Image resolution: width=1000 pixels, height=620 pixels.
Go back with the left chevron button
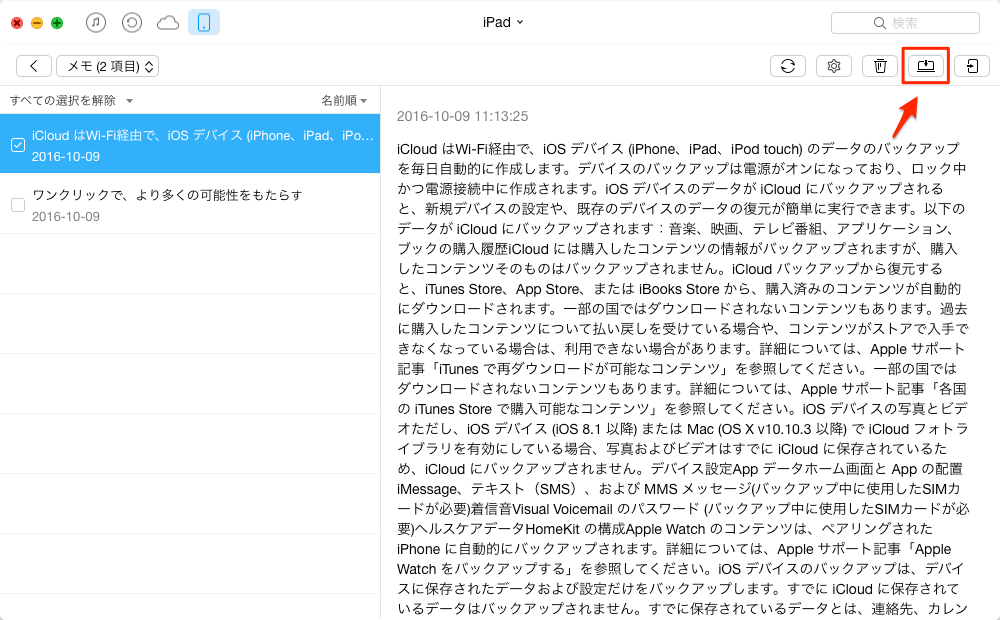[x=34, y=66]
